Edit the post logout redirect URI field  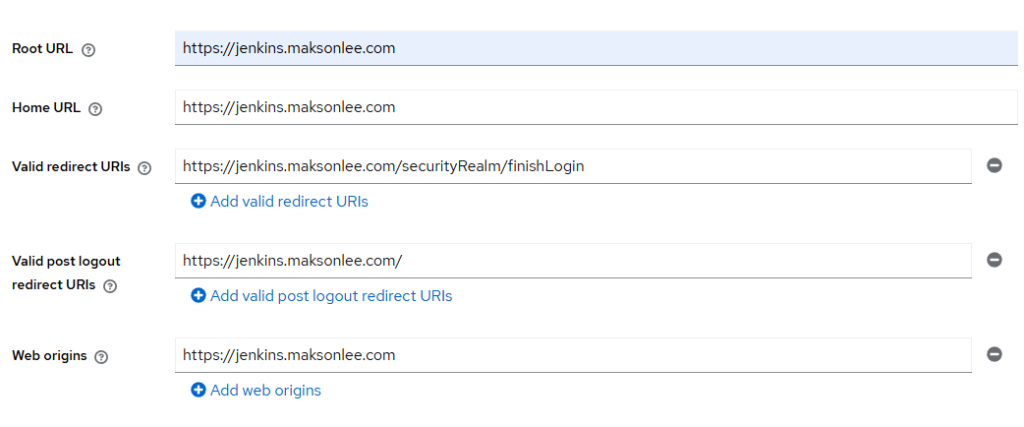[x=573, y=261]
